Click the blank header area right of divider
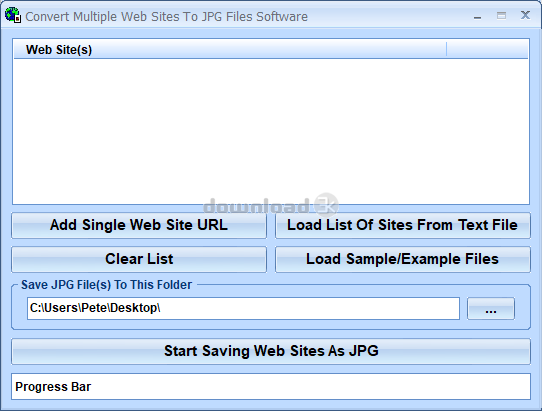The height and width of the screenshot is (411, 542). [x=487, y=49]
